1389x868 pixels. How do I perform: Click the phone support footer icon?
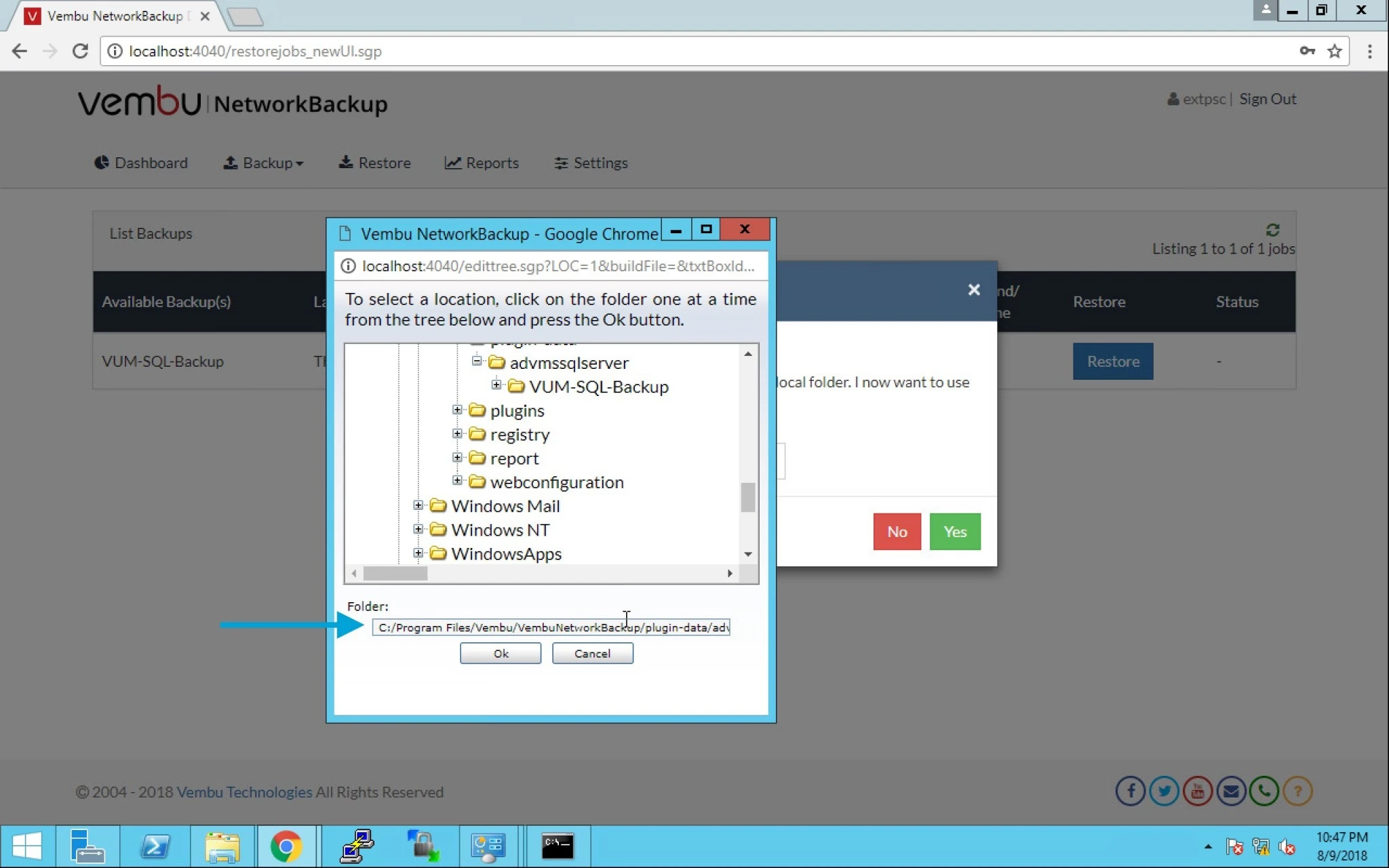click(1264, 791)
